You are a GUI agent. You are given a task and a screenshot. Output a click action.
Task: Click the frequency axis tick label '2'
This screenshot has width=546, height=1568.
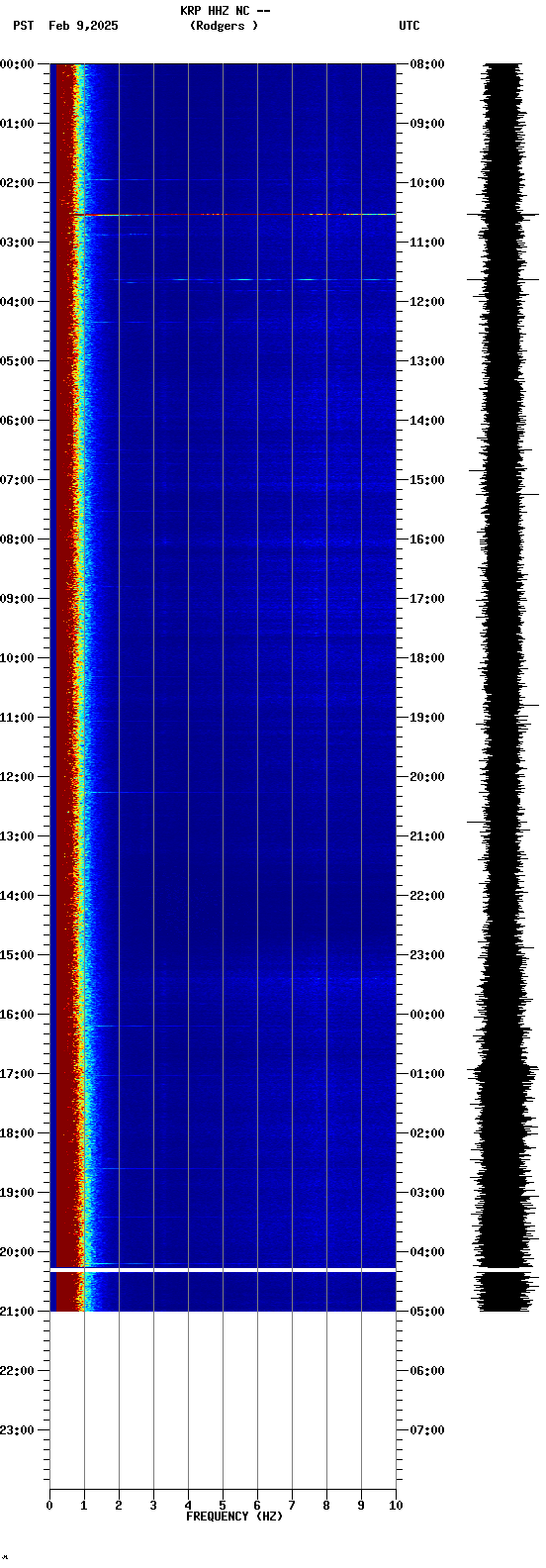119,1506
